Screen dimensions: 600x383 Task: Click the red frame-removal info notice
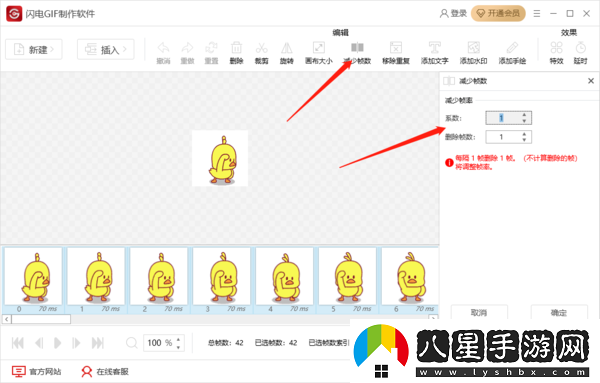[x=511, y=163]
